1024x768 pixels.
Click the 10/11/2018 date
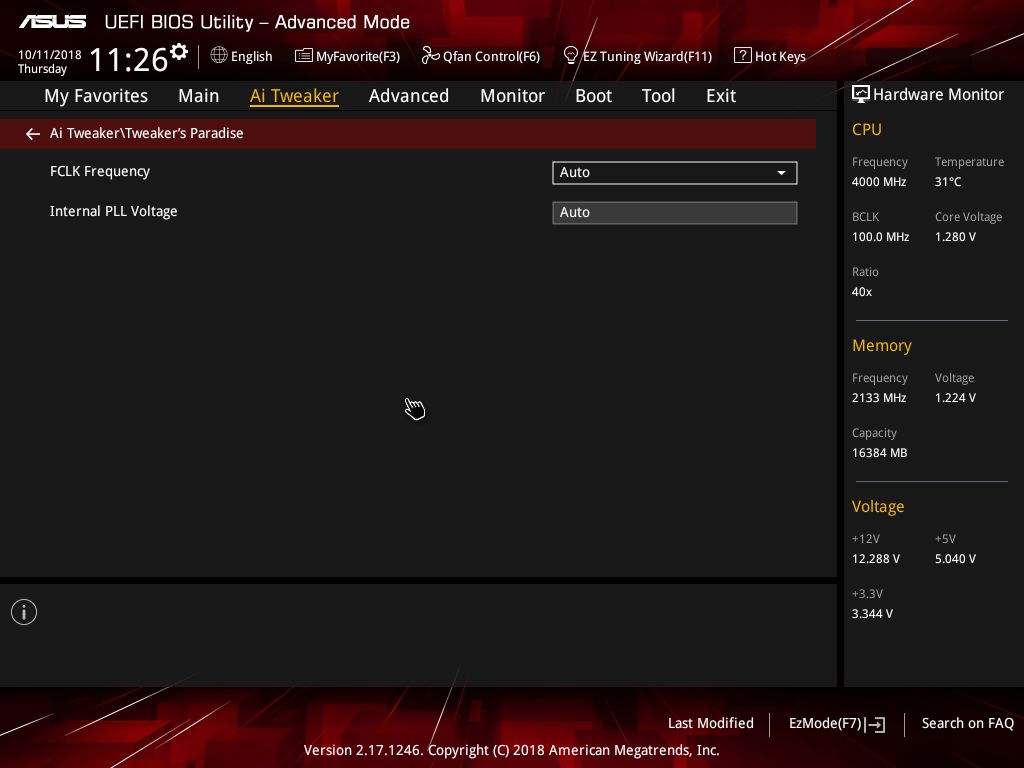pyautogui.click(x=50, y=55)
